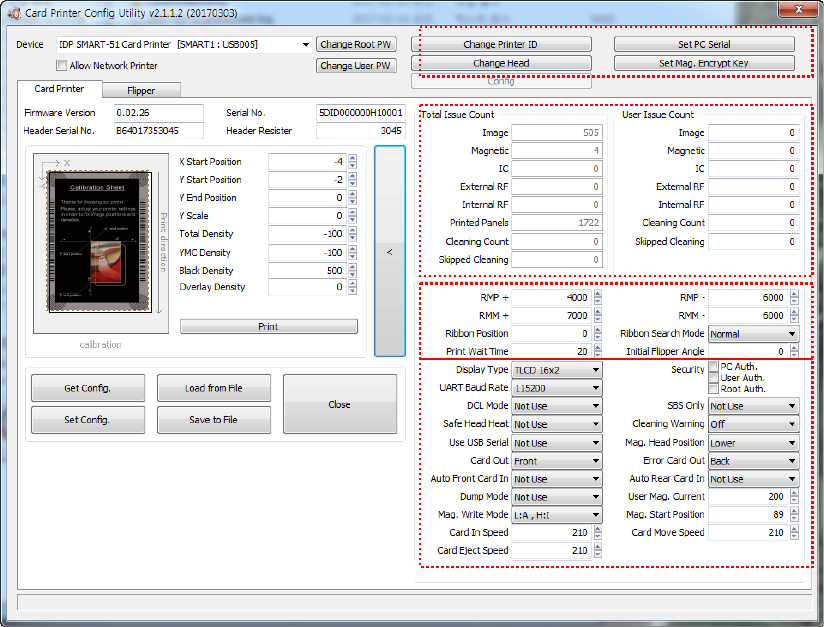The height and width of the screenshot is (627, 824).
Task: Toggle the User Auth. security checkbox
Action: pyautogui.click(x=713, y=377)
